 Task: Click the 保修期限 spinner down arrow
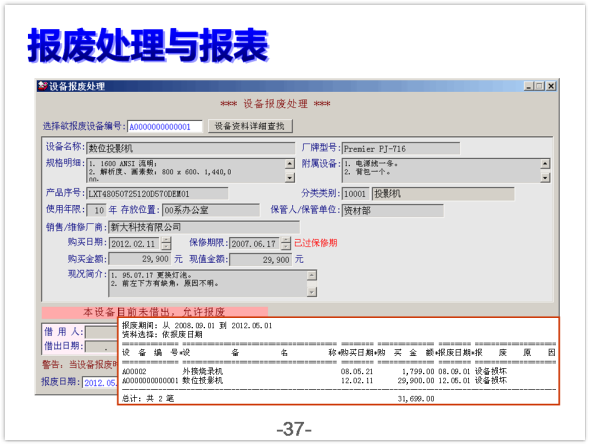(286, 246)
